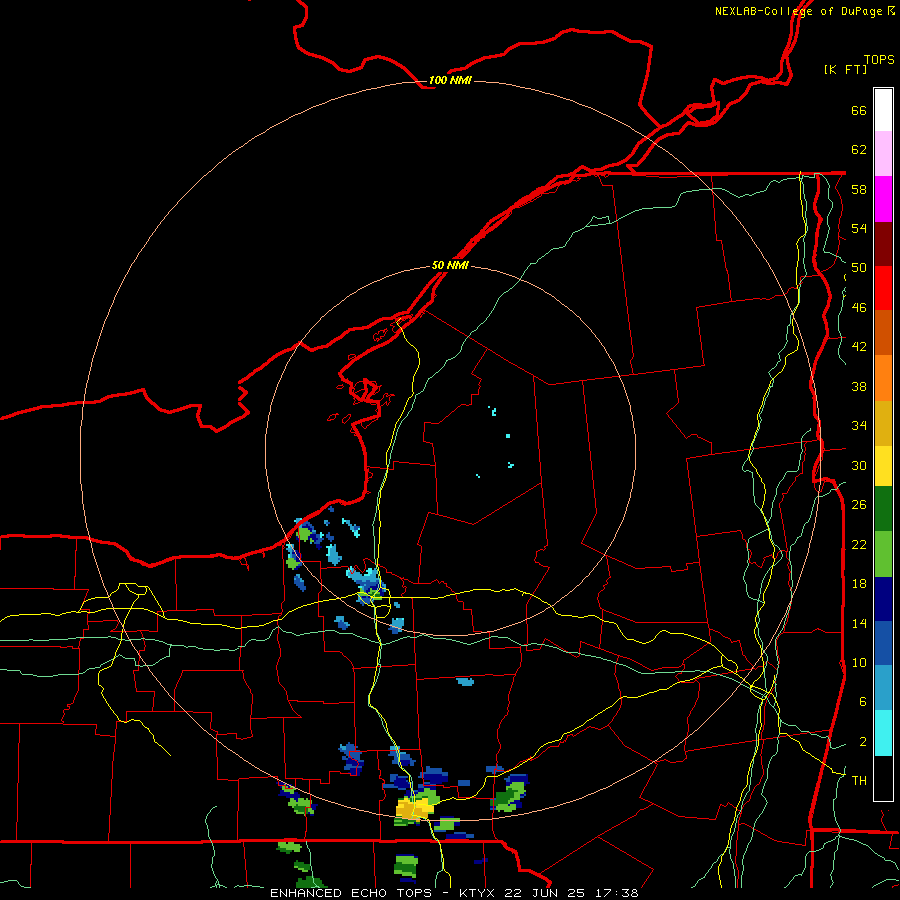The image size is (900, 900).
Task: Select the dark red legend swatch
Action: [883, 243]
